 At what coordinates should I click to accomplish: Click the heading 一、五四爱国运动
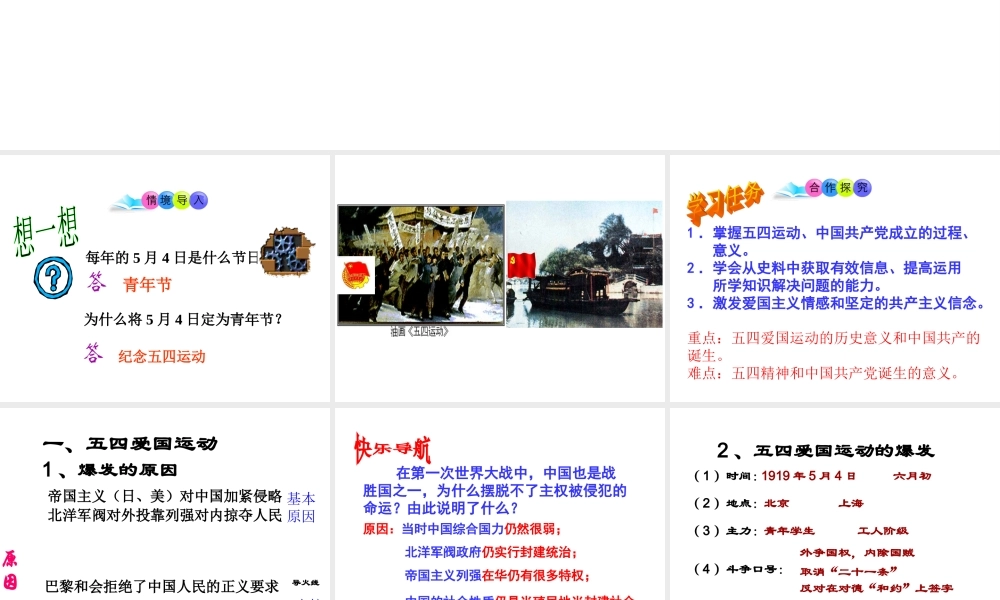(130, 443)
